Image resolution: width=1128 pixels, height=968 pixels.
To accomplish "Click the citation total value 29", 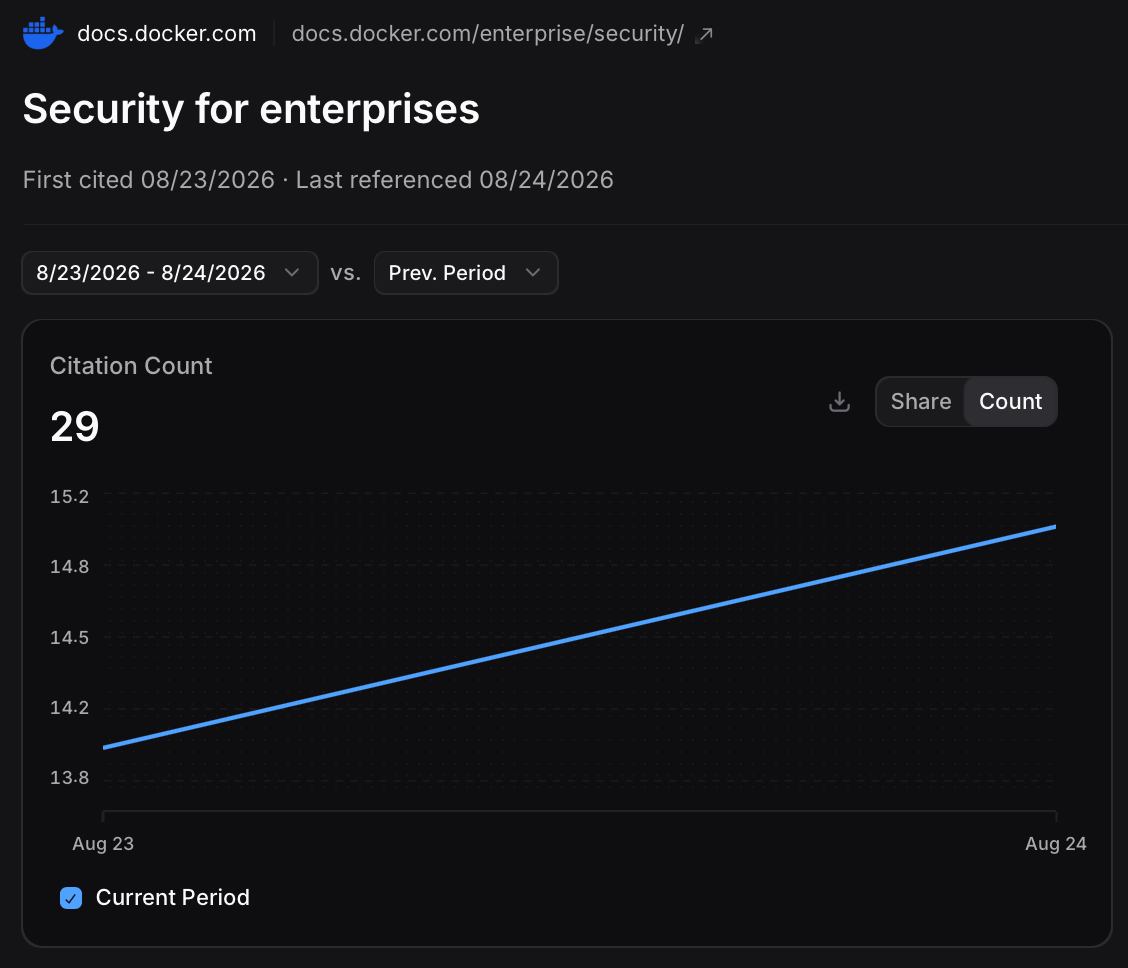I will [75, 426].
